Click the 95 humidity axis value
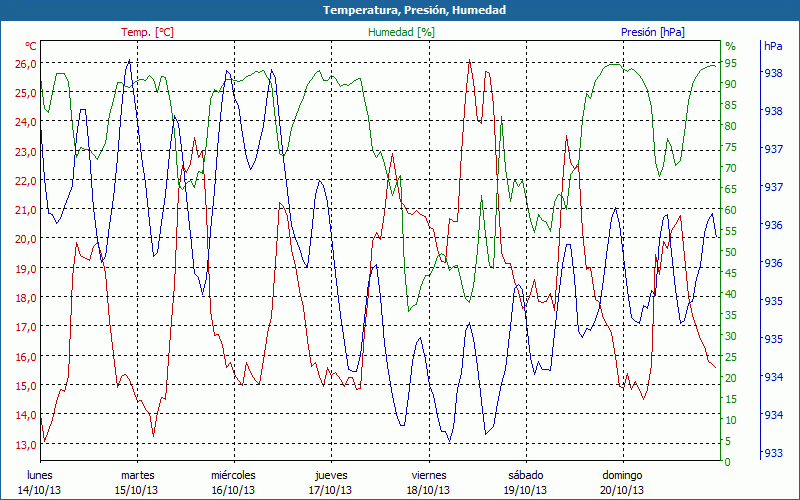Screen dimensions: 800x500 click(731, 63)
